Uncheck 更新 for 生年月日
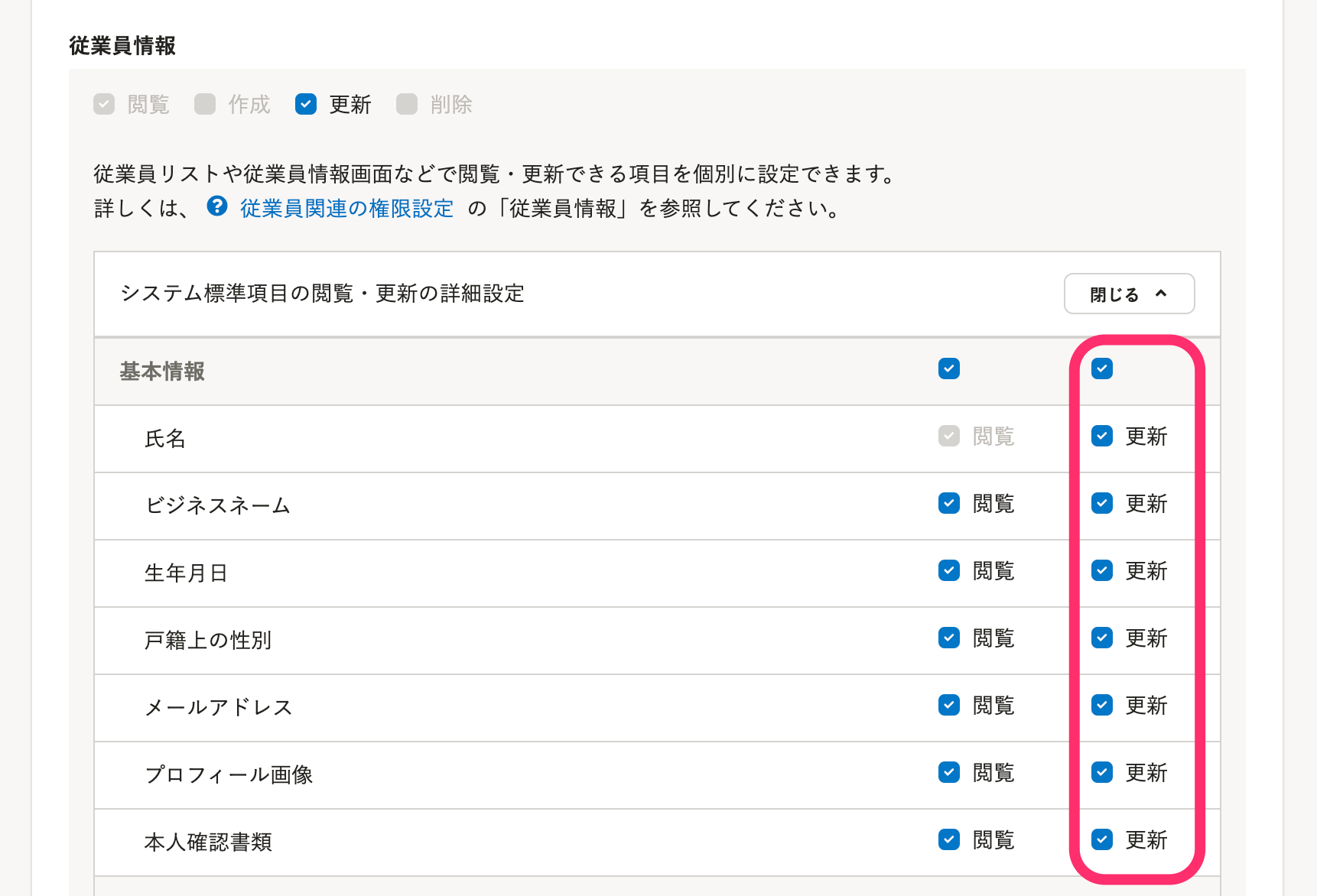The image size is (1317, 896). [1102, 570]
